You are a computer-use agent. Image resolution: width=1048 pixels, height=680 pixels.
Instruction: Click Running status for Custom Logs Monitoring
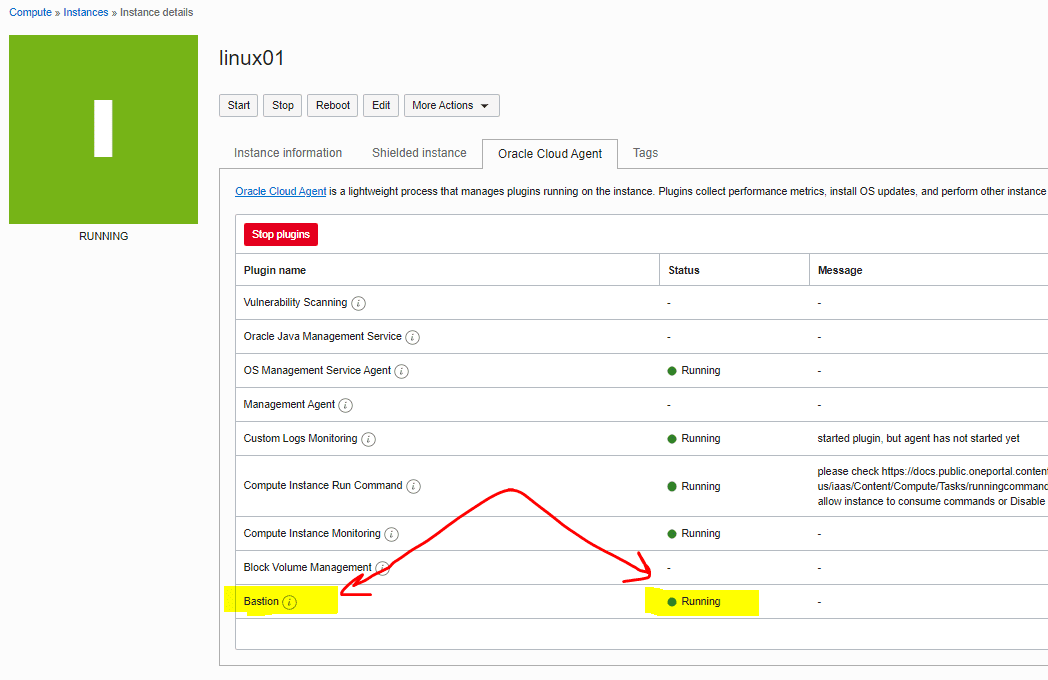(x=694, y=439)
